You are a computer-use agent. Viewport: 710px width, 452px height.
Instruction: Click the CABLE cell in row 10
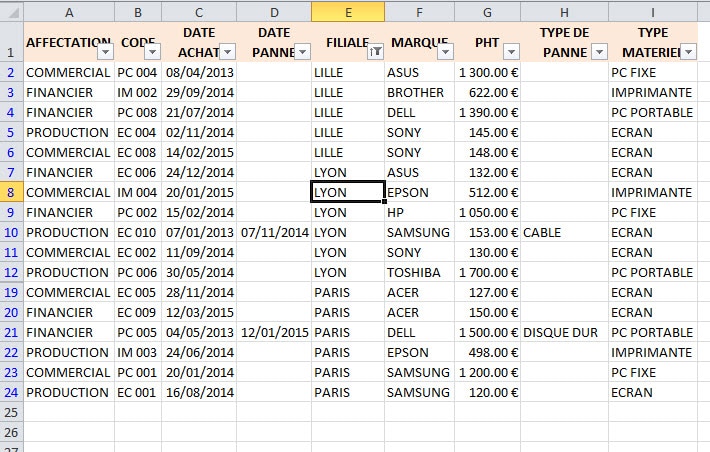(564, 232)
